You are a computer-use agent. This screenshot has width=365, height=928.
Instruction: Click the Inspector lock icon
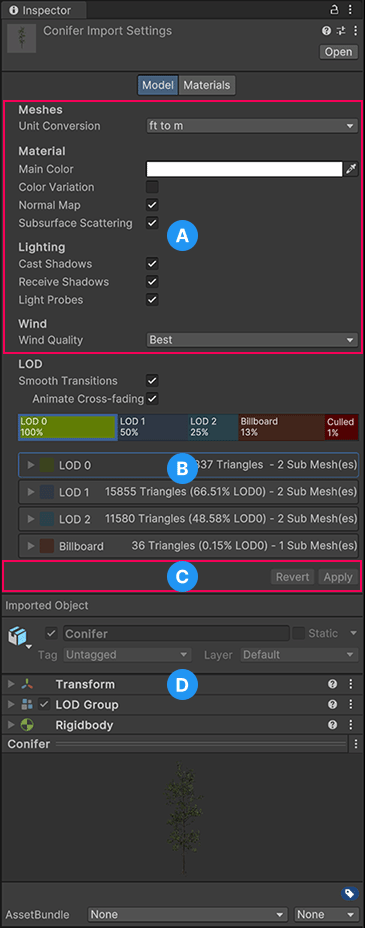[335, 9]
